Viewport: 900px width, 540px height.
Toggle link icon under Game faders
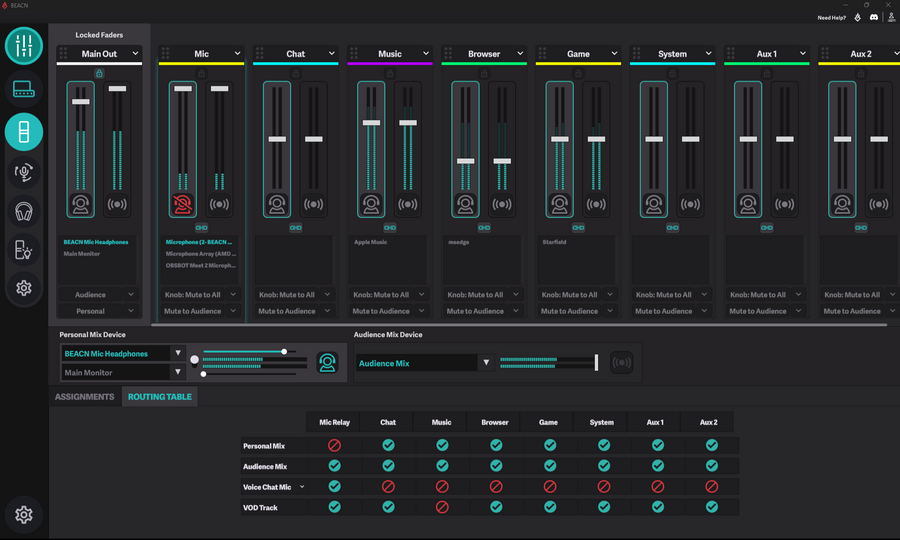coord(578,228)
